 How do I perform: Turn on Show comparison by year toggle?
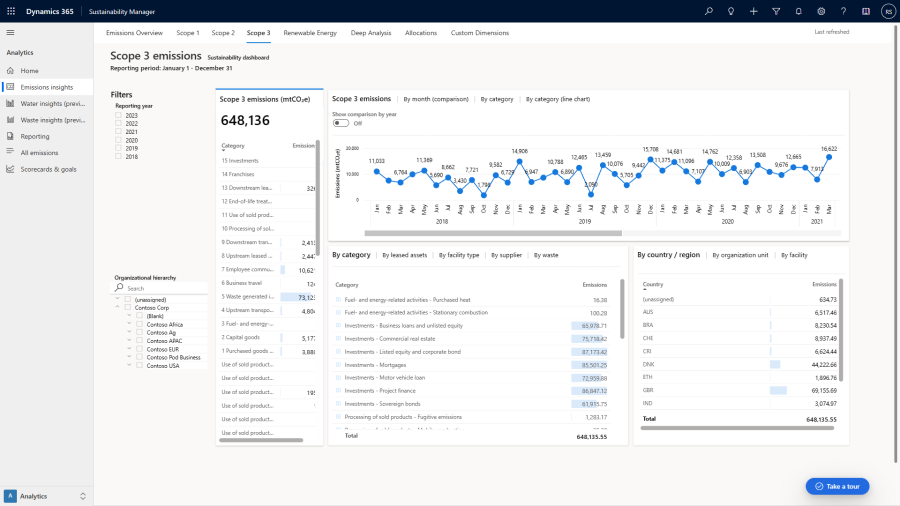340,123
